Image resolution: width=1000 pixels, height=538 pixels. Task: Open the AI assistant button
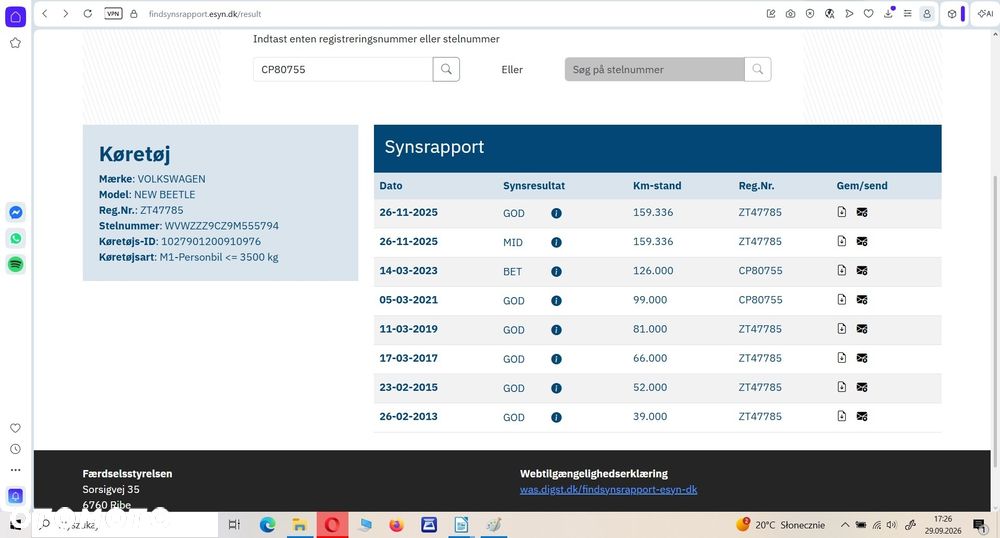pos(985,13)
